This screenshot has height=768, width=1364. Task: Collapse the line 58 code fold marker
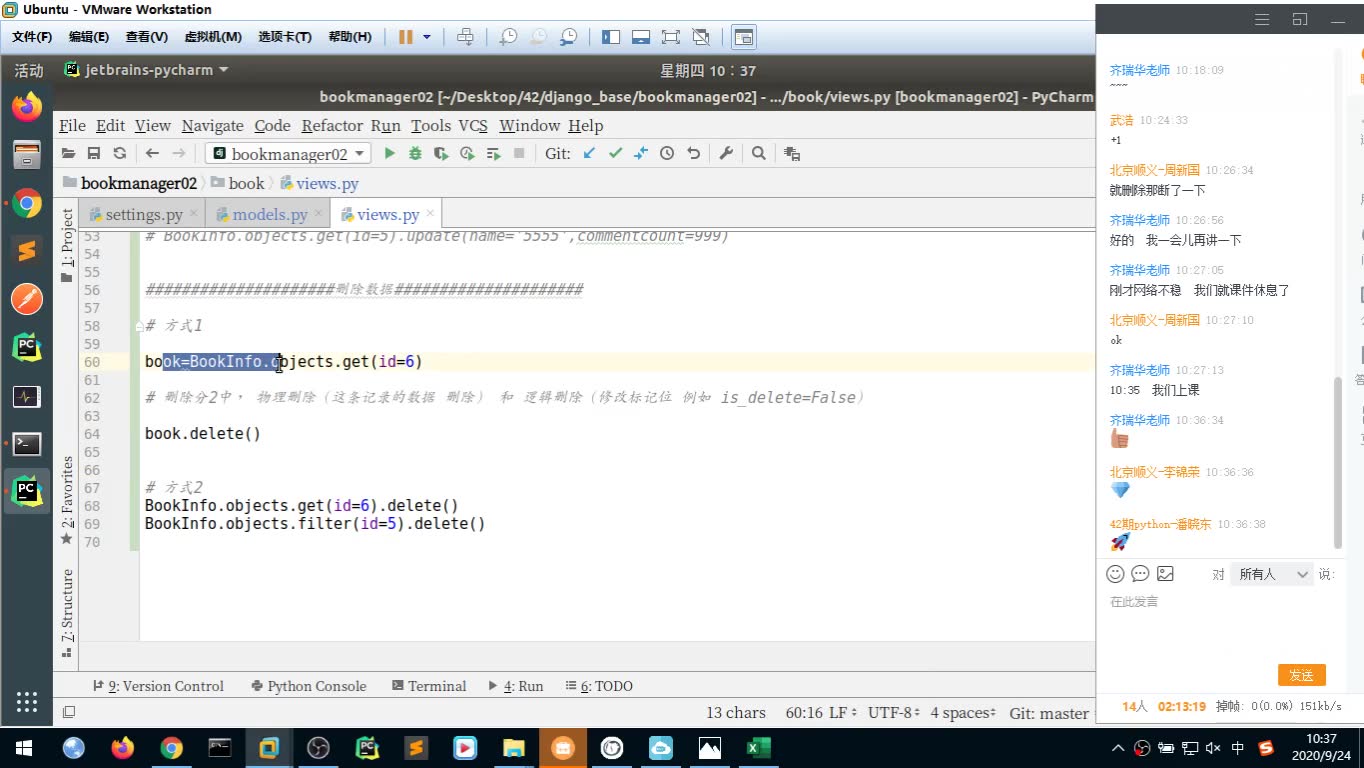click(x=141, y=325)
